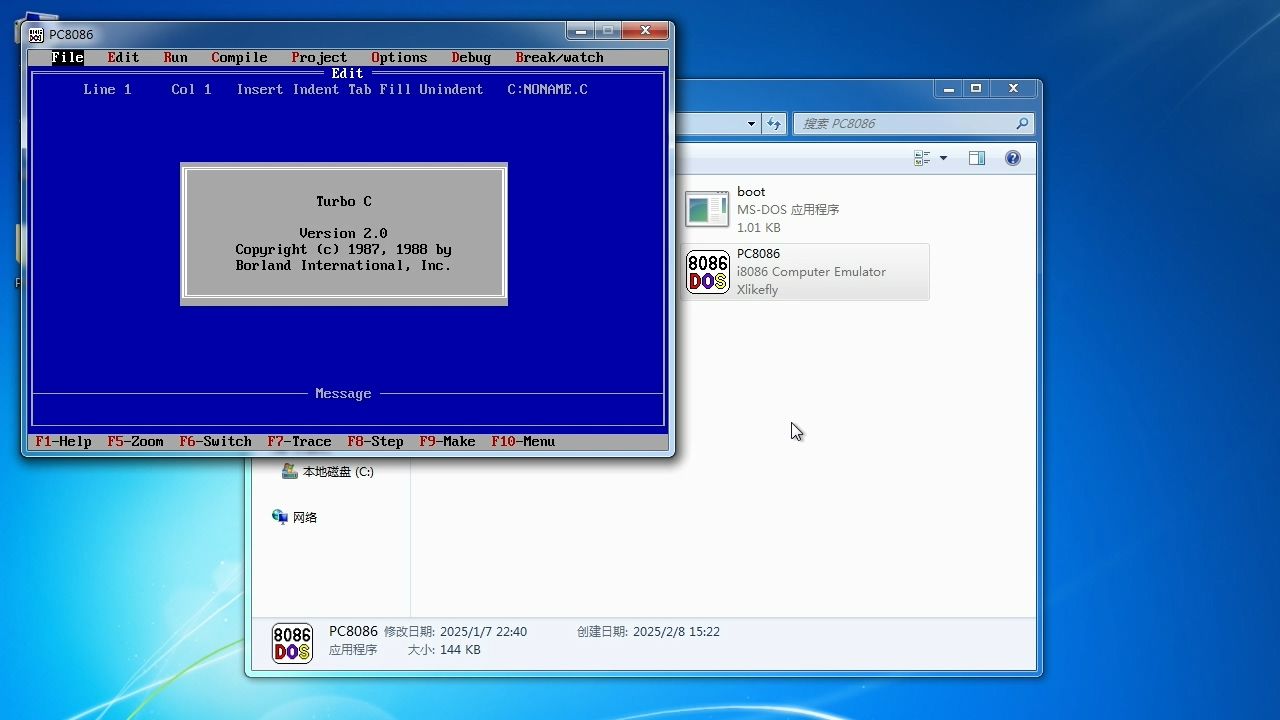Click the boot file name text
Screen dimensions: 1280x720
pyautogui.click(x=751, y=192)
